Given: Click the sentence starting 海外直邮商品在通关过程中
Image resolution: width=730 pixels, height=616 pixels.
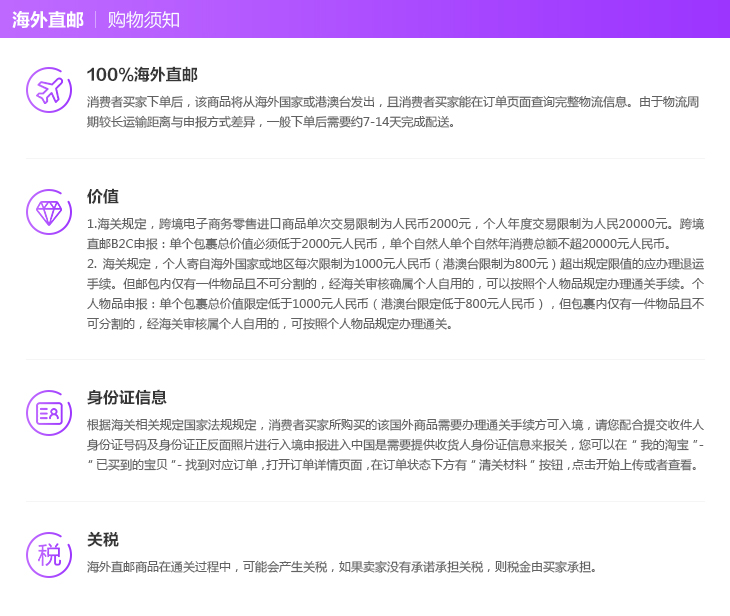Looking at the screenshot, I should pos(342,567).
